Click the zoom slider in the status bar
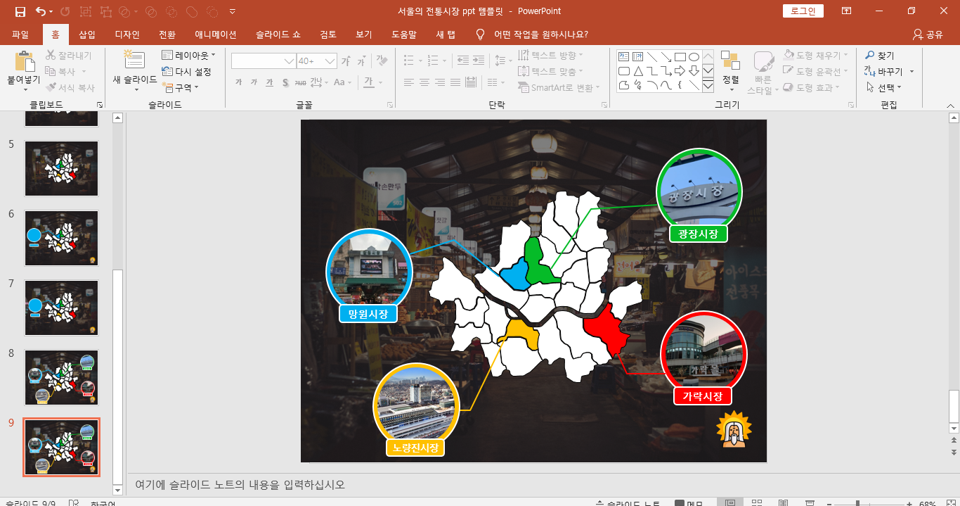960x506 pixels. point(868,504)
